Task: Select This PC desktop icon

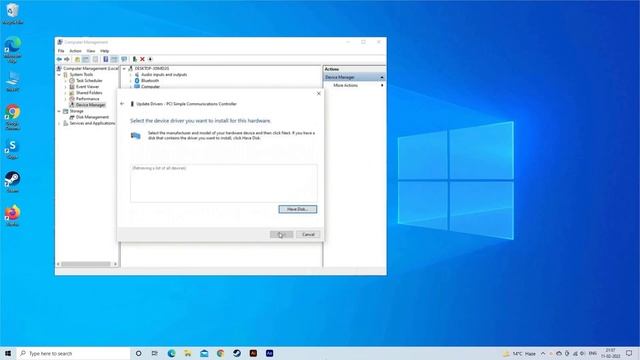Action: click(x=12, y=81)
